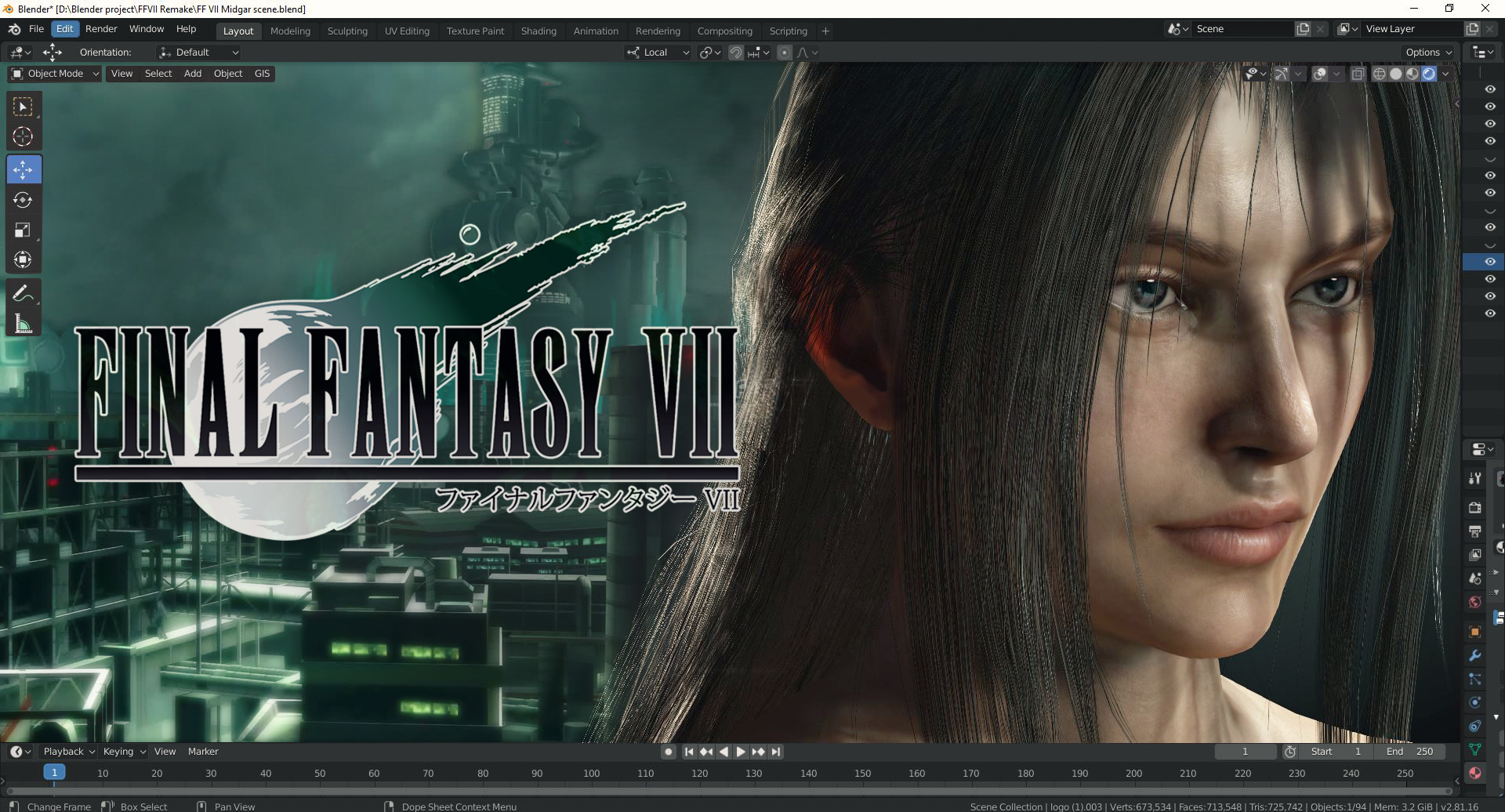Open the Physics properties tab
This screenshot has height=812, width=1505.
1475,702
